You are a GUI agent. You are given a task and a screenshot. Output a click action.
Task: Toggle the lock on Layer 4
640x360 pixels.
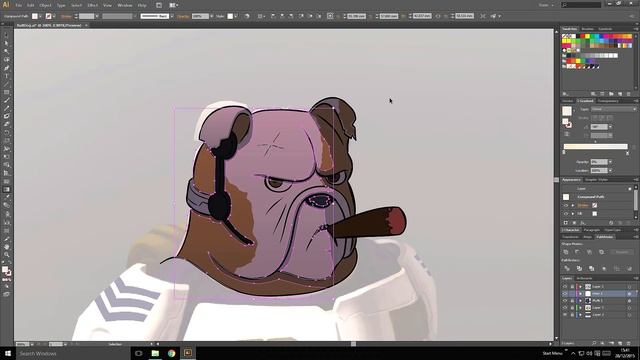click(572, 293)
